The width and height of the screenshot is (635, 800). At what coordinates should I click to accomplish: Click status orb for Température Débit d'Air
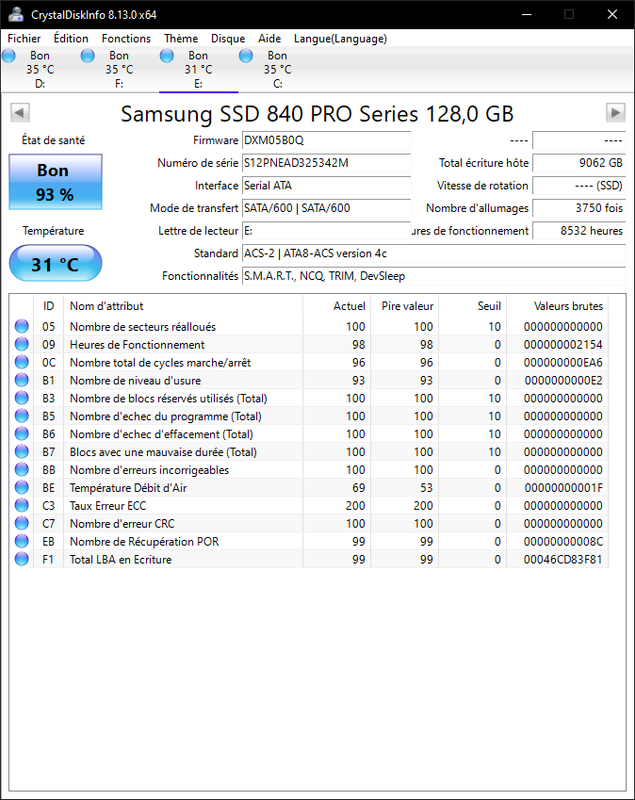tap(21, 487)
